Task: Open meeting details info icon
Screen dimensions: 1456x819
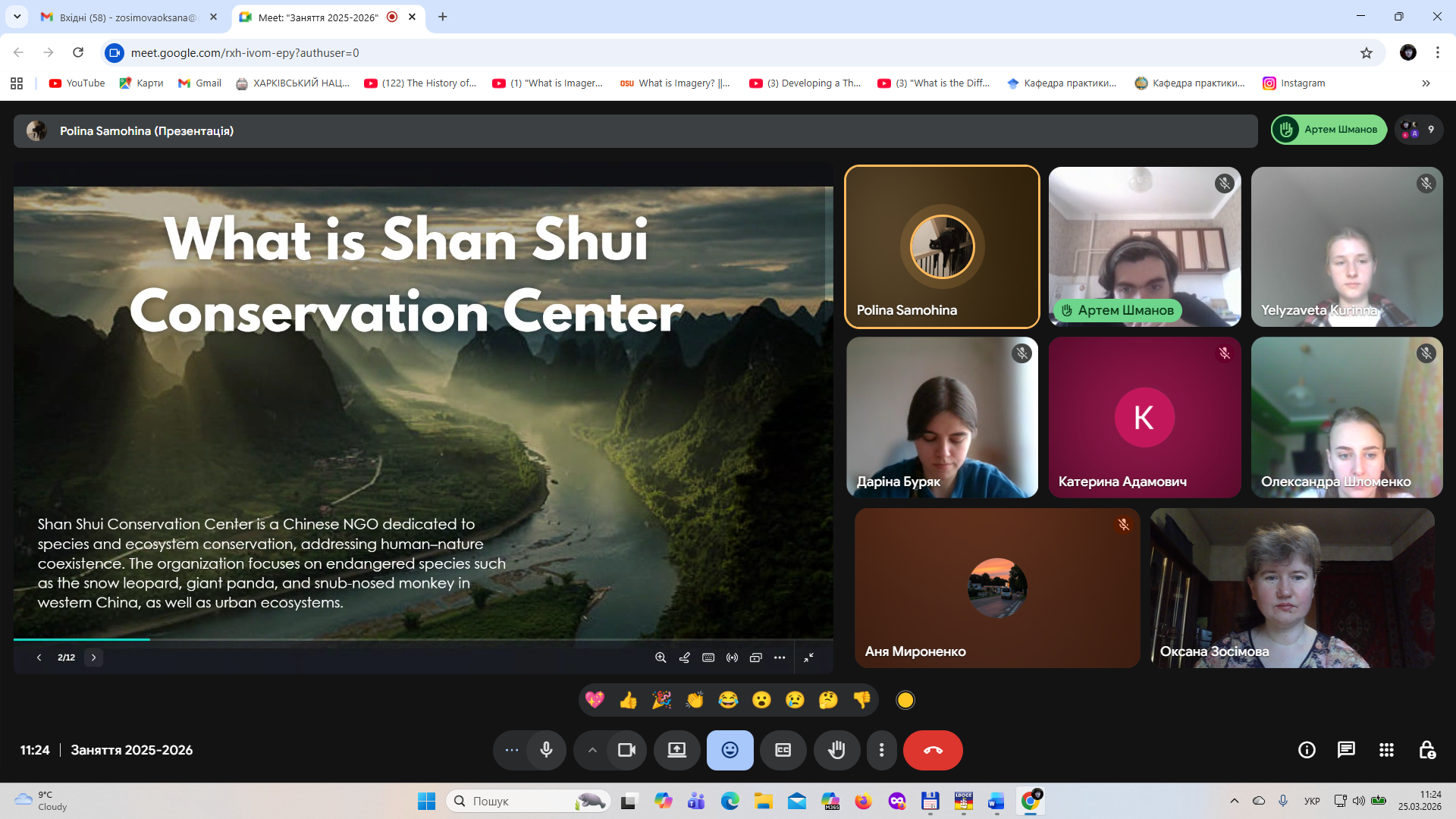Action: coord(1307,750)
